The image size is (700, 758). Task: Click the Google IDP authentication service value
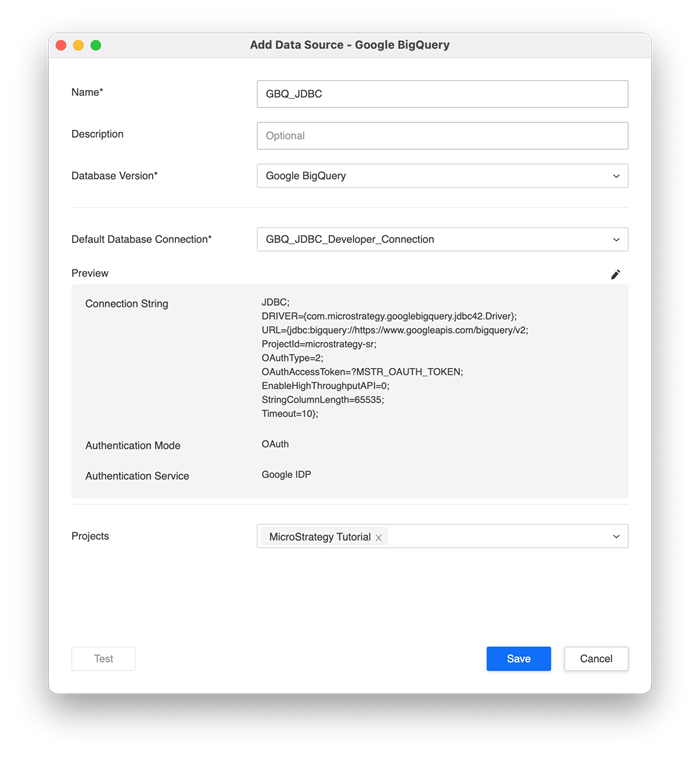(286, 475)
